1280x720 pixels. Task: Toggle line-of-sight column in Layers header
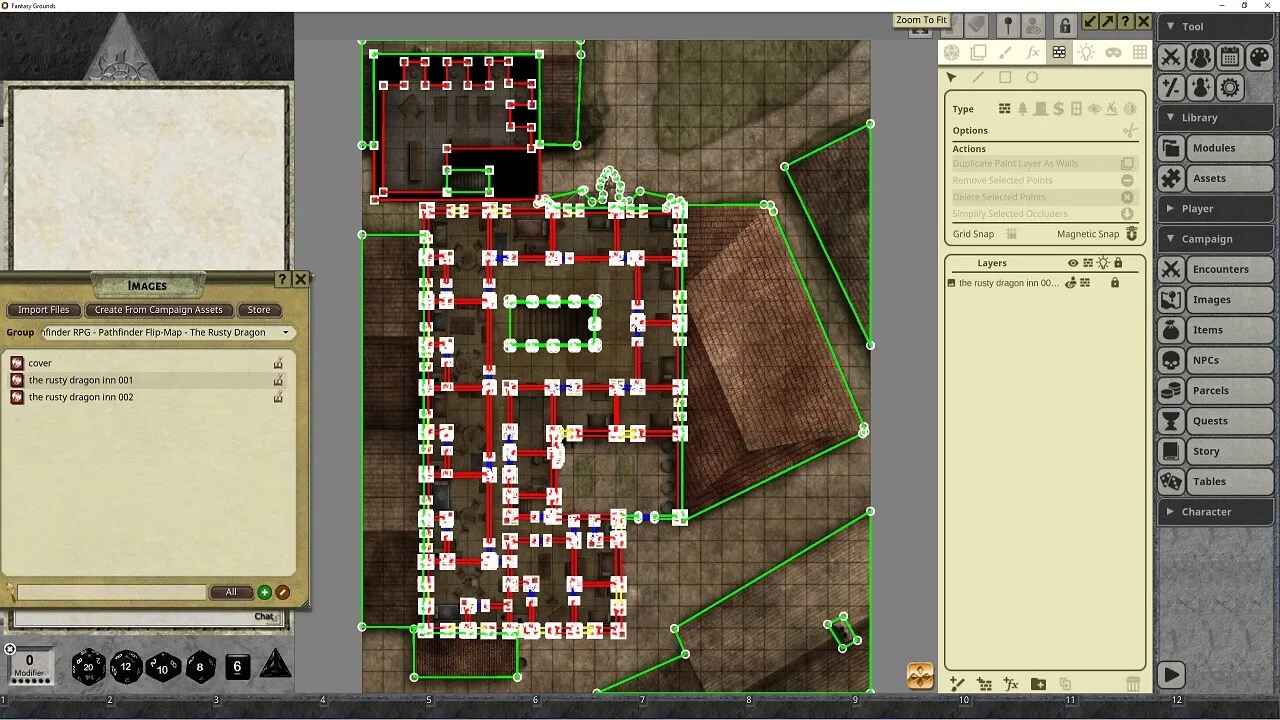tap(1088, 263)
